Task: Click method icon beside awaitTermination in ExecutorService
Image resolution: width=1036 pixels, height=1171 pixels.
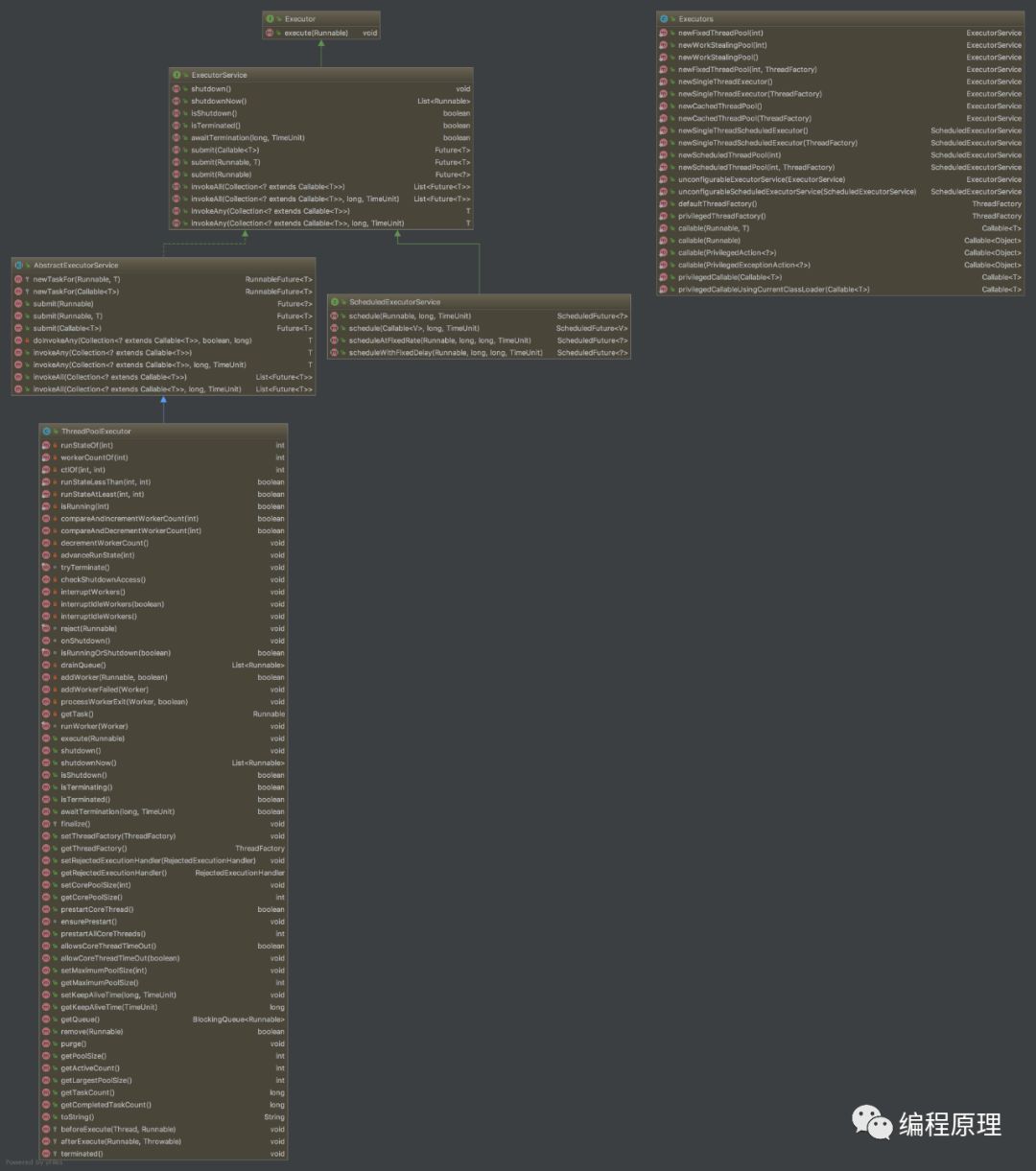Action: tap(177, 138)
